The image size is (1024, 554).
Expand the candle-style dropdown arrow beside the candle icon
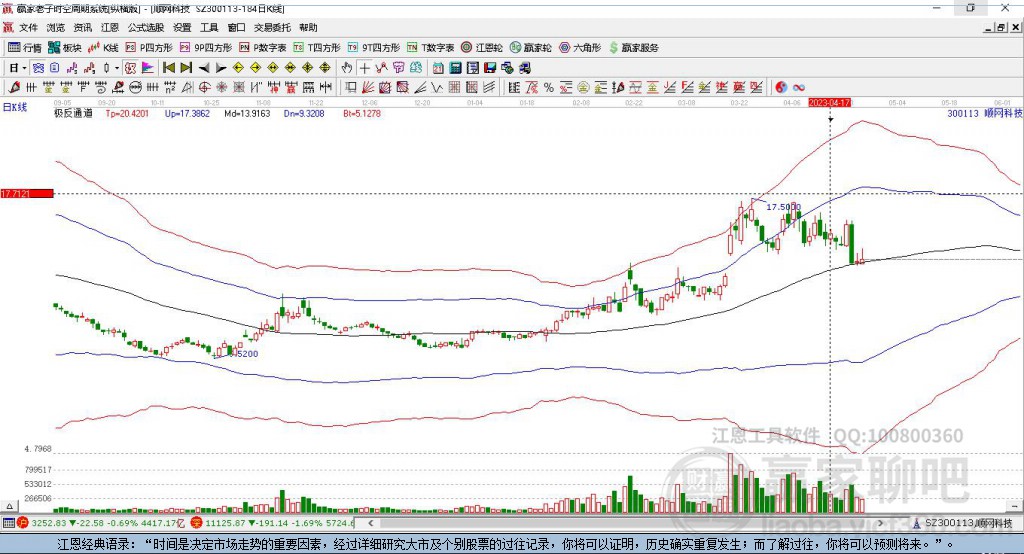[116, 68]
